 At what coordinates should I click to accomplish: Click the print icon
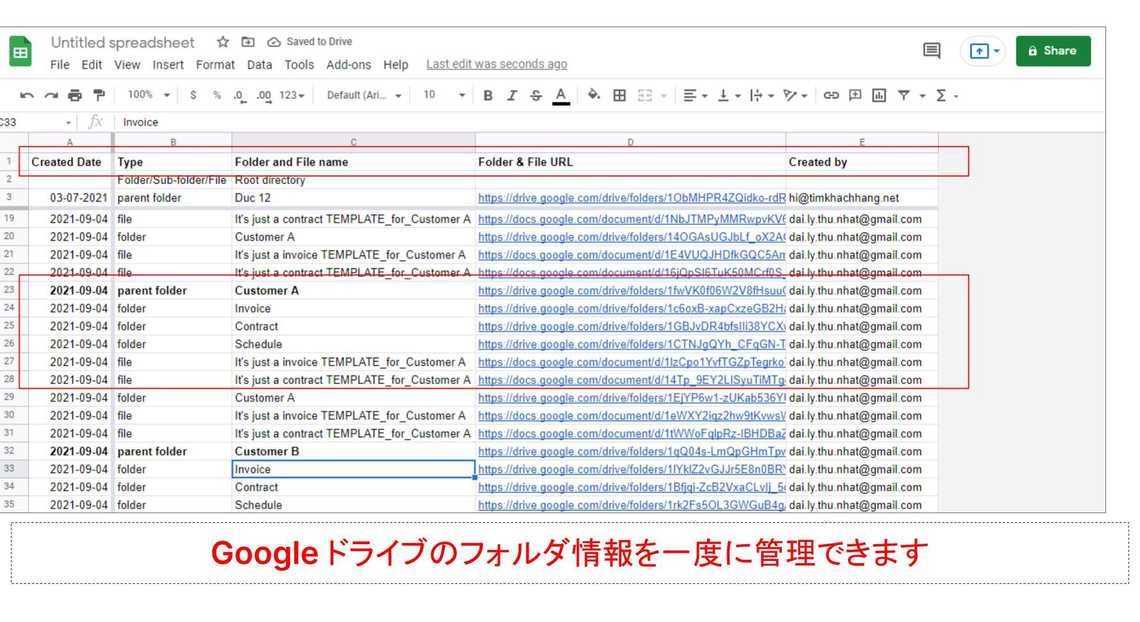point(75,96)
